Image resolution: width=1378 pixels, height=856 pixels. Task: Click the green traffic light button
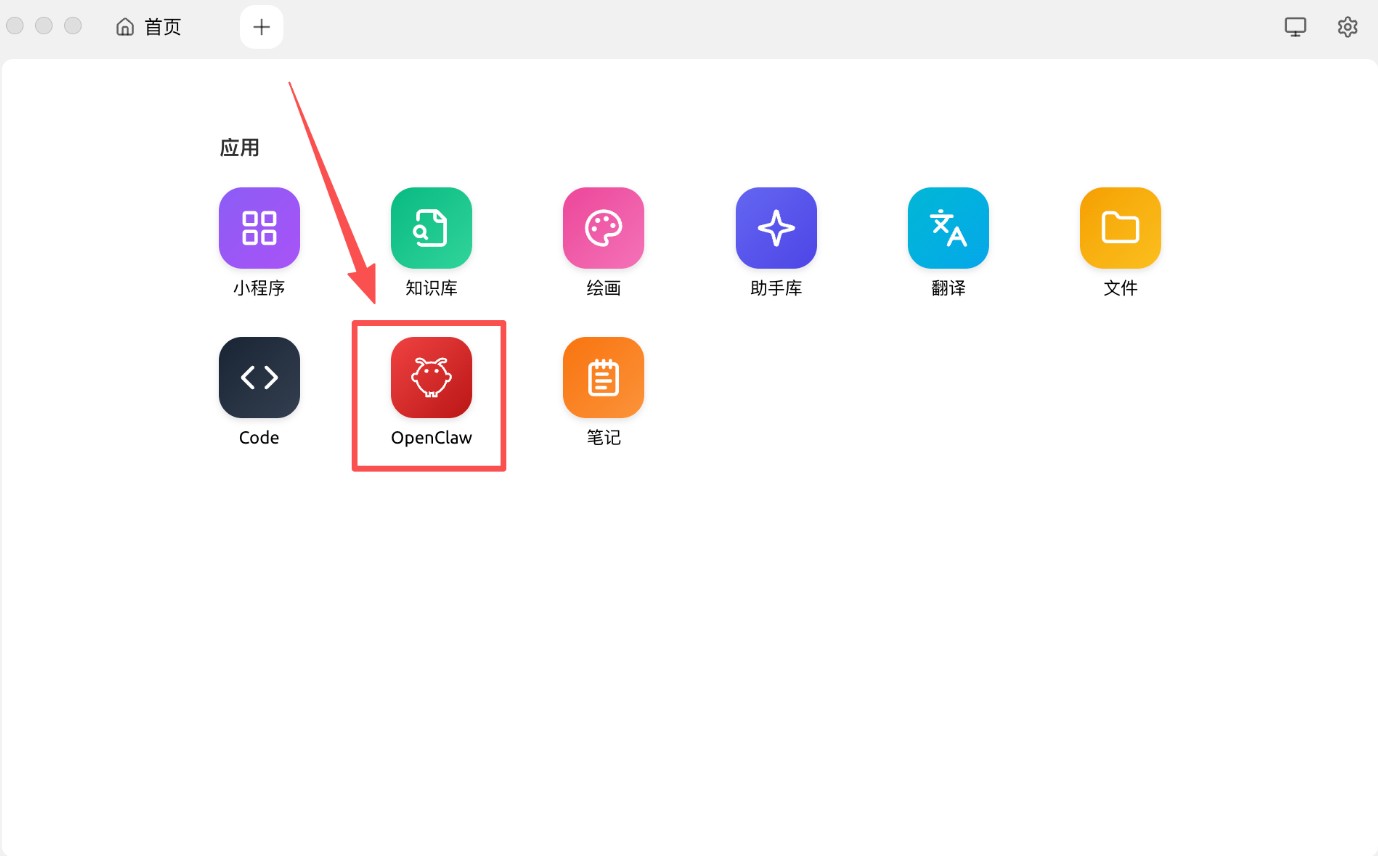pos(72,25)
